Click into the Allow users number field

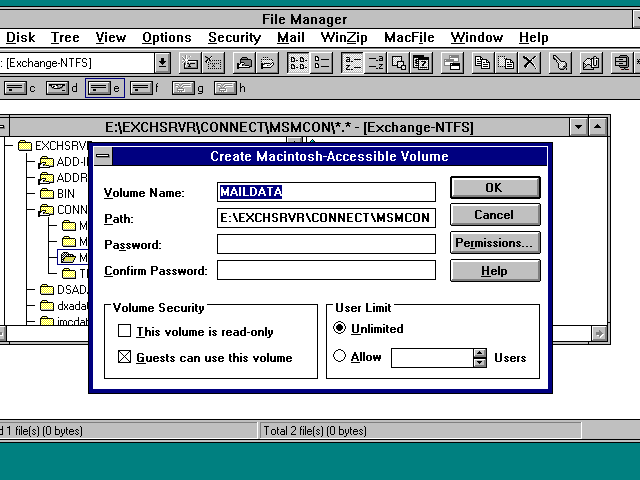click(x=432, y=358)
